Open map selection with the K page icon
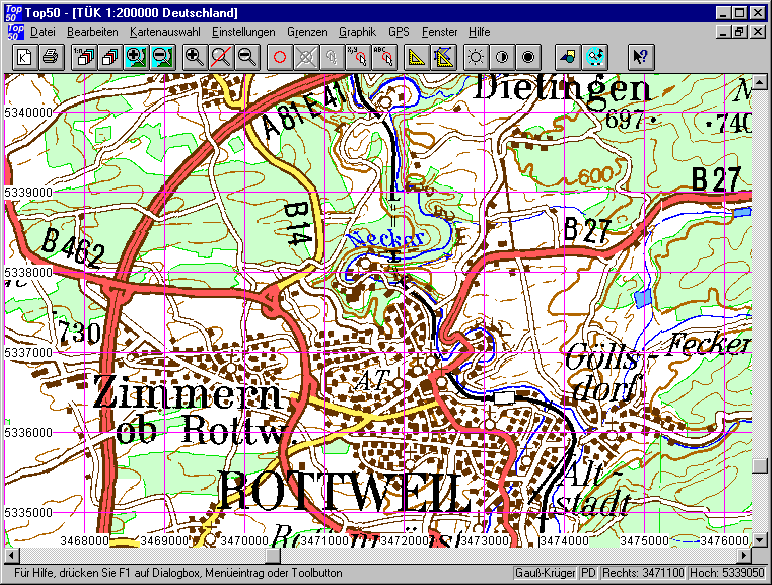Screen dimensions: 772x585 pos(24,57)
